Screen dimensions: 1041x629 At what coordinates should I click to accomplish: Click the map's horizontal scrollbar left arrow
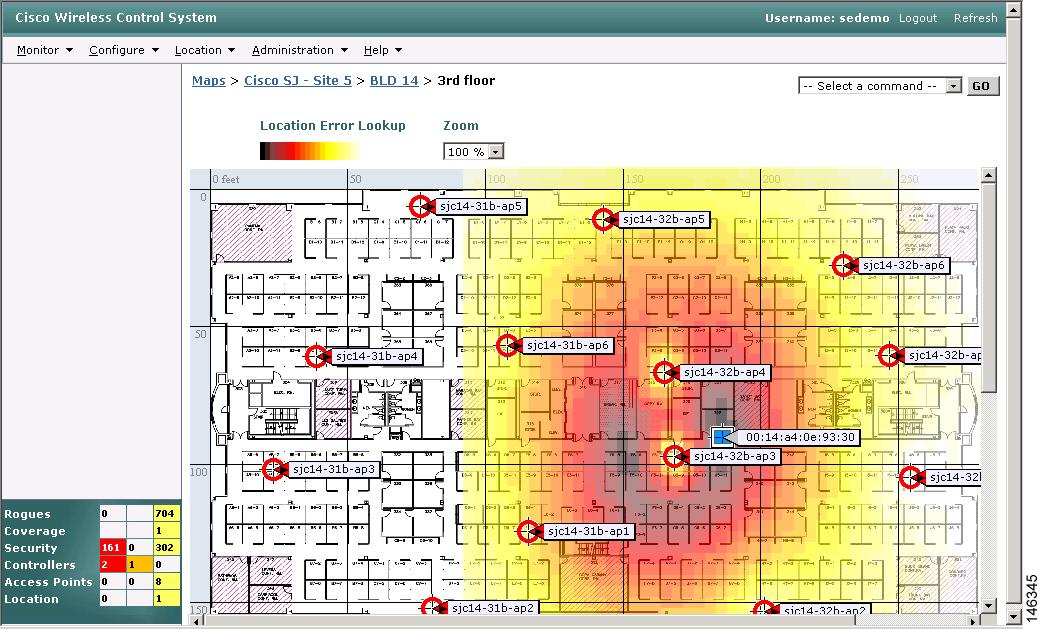(x=197, y=620)
